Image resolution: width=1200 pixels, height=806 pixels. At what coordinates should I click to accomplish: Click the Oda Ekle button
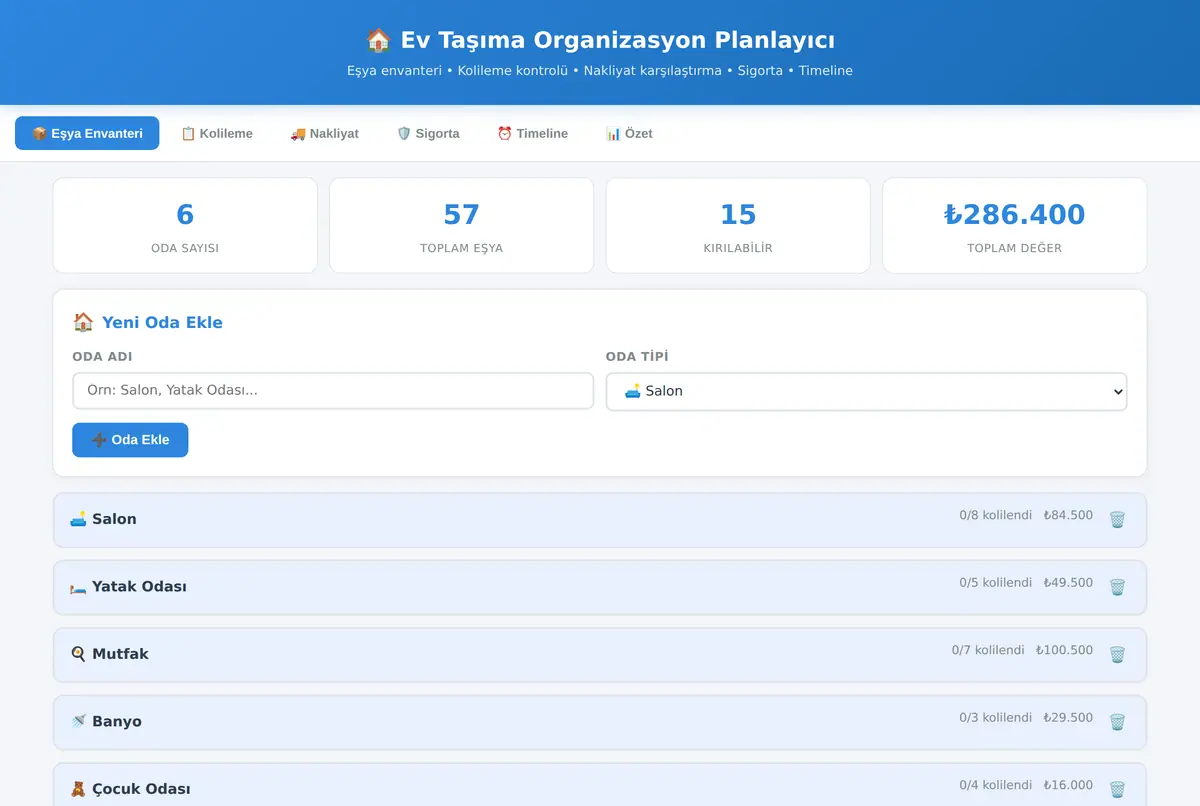tap(130, 440)
